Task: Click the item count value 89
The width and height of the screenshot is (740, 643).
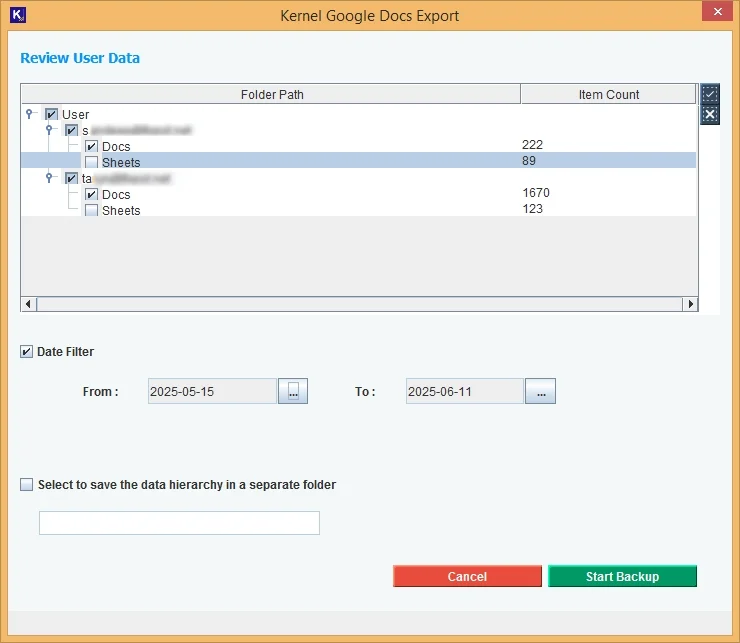Action: 529,161
